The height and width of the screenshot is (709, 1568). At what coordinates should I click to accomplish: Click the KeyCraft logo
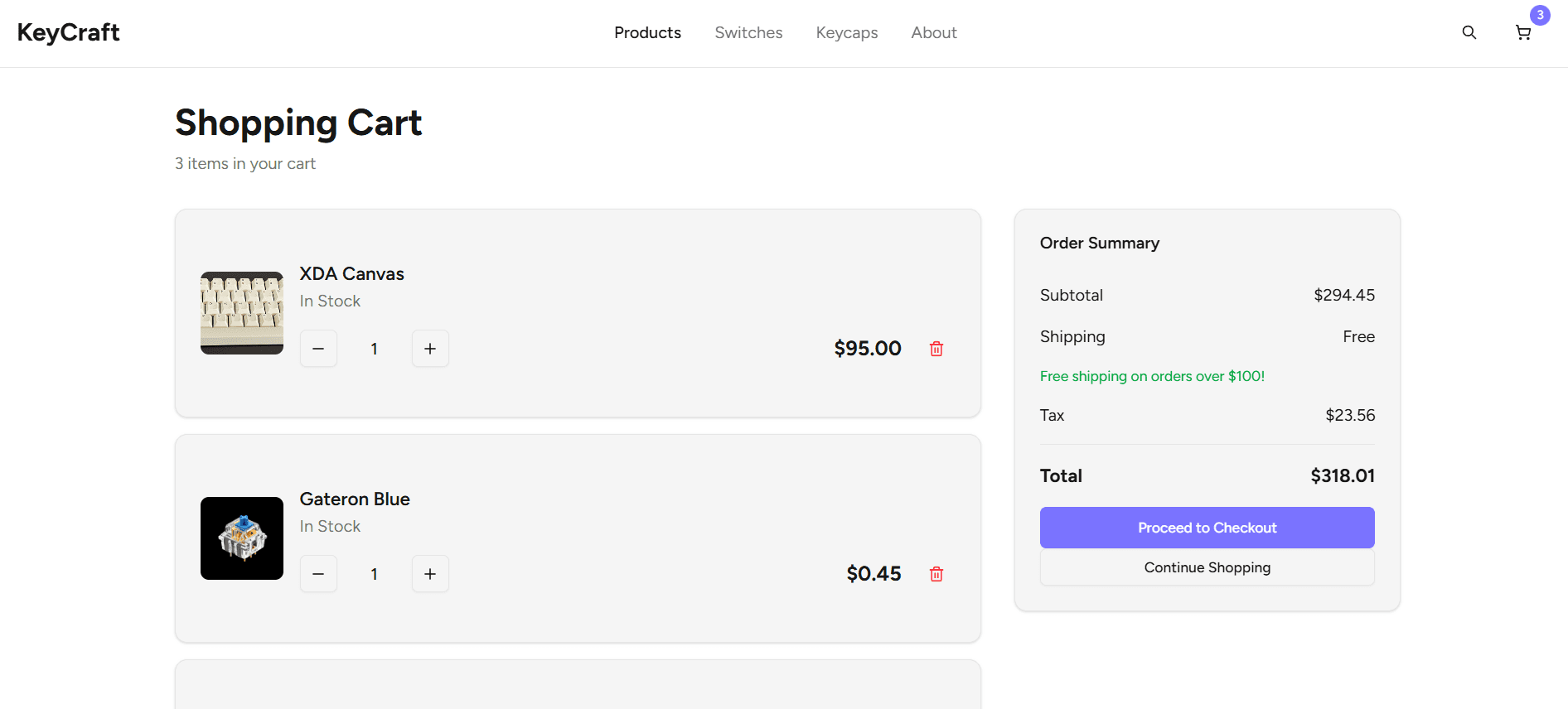click(x=69, y=32)
